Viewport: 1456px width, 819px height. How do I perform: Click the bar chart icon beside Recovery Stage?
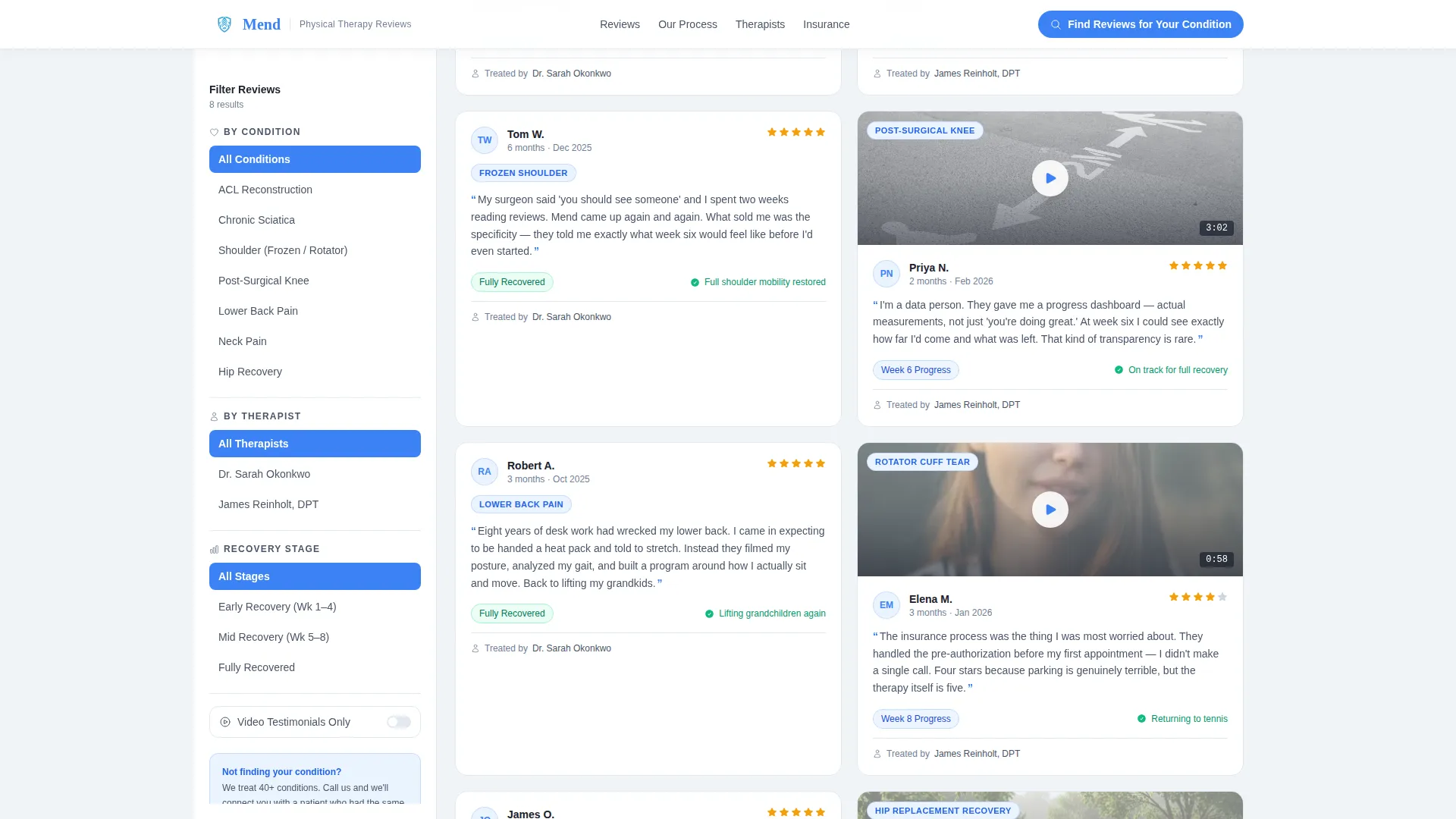point(214,549)
